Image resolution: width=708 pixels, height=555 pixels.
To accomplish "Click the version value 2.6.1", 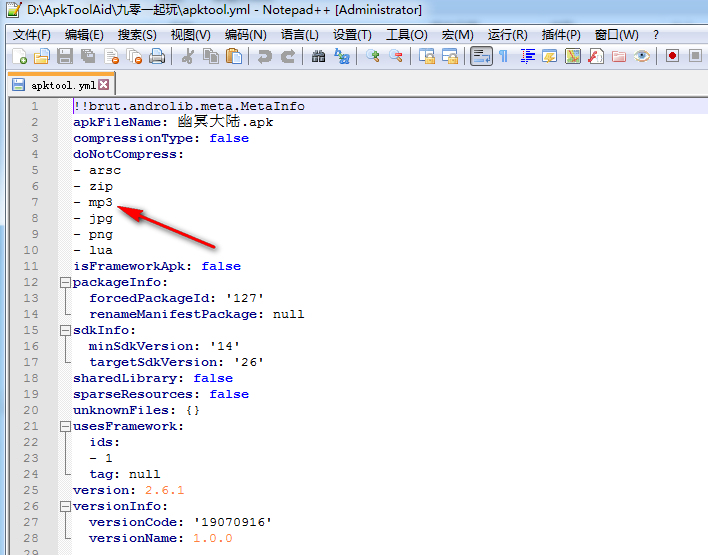I will tap(164, 490).
